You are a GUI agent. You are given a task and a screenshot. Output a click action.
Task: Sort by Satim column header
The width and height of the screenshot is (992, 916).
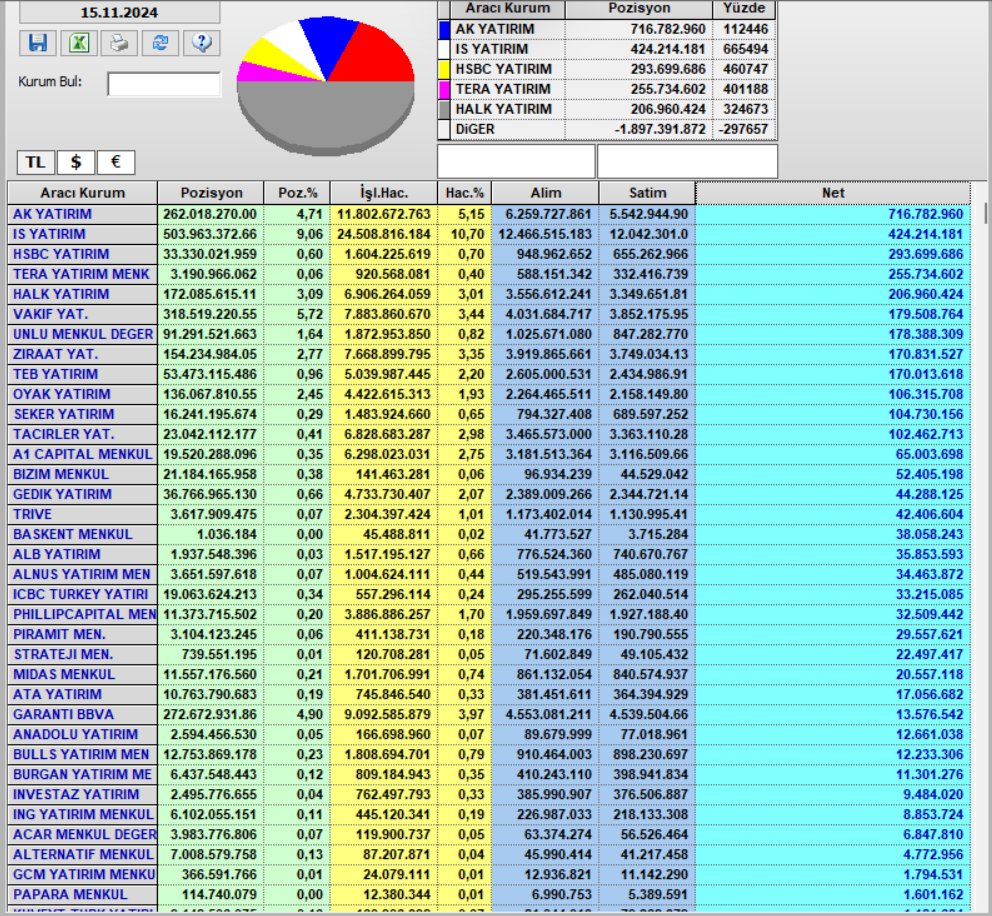pyautogui.click(x=647, y=193)
